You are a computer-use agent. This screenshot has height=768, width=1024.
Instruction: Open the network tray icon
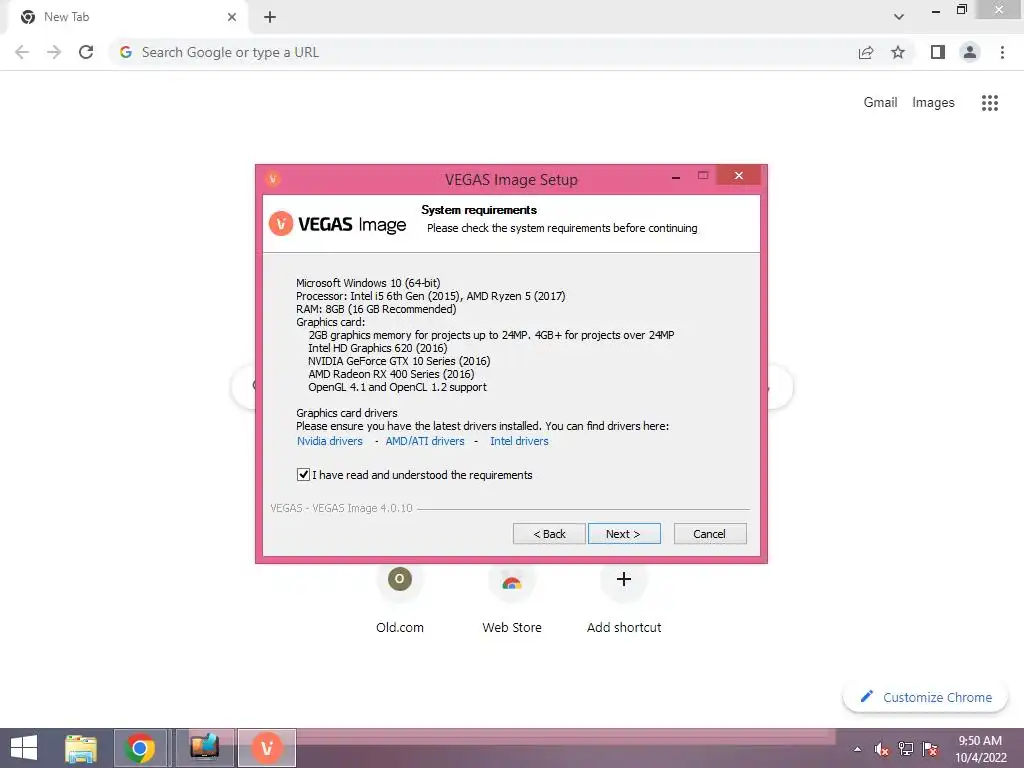click(x=906, y=749)
